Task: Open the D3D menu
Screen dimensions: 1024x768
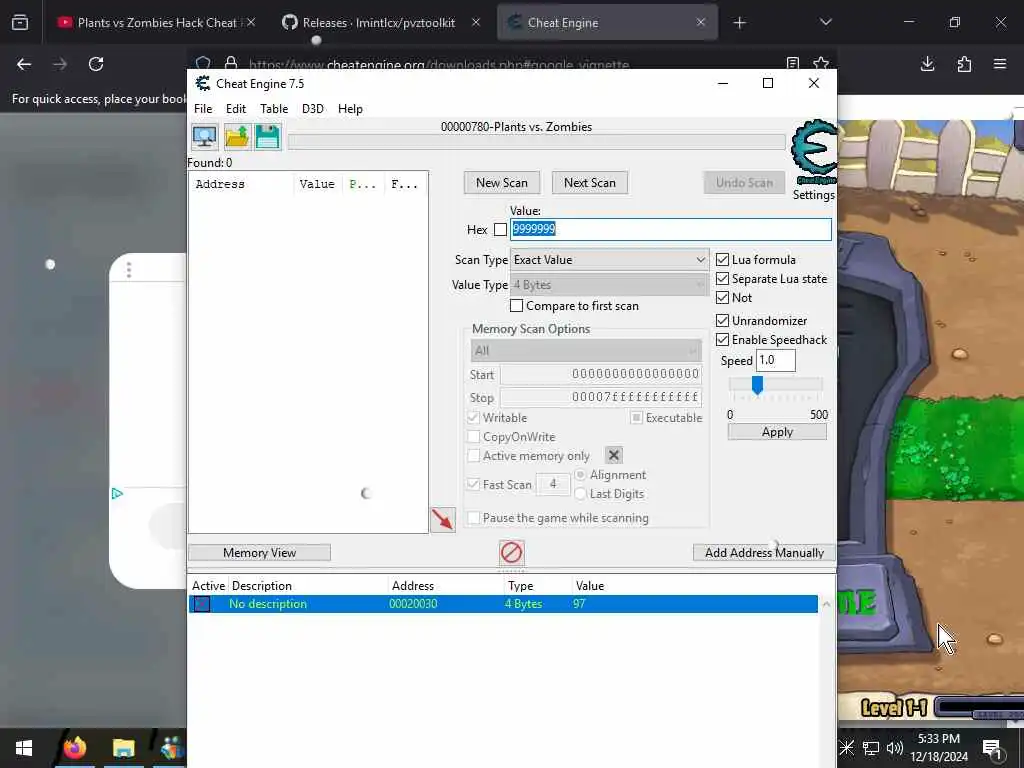Action: tap(312, 108)
